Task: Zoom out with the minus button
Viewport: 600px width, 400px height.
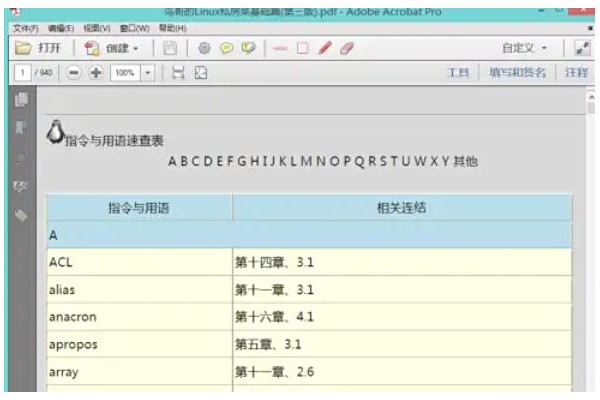Action: (x=73, y=72)
